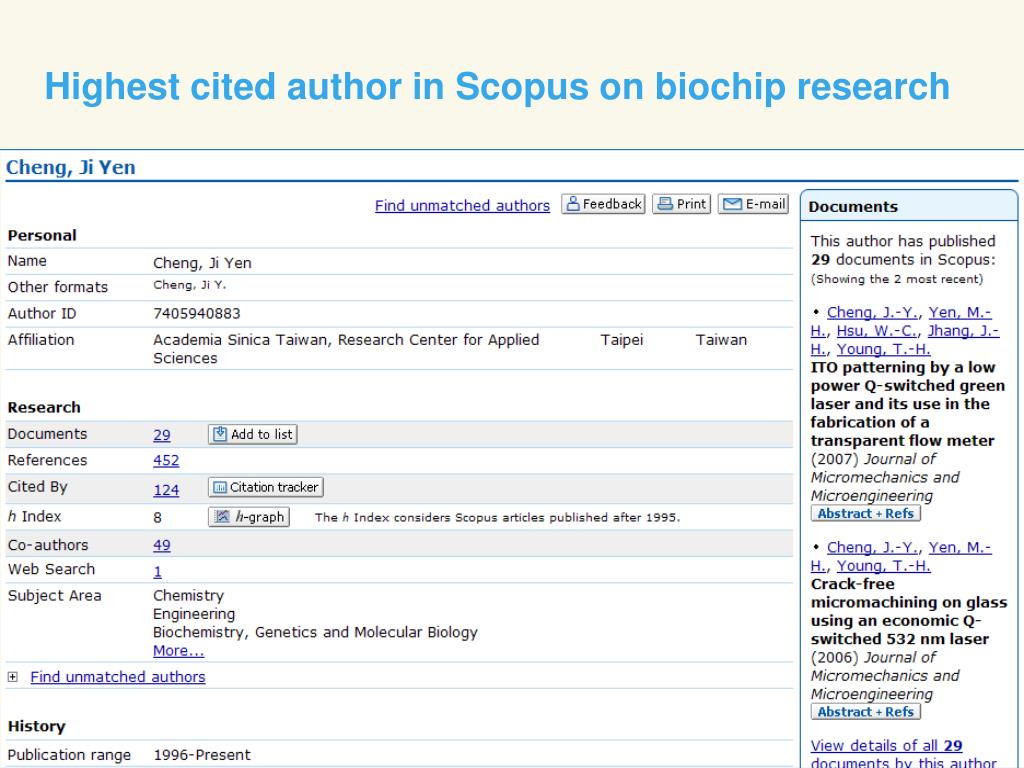The height and width of the screenshot is (768, 1024).
Task: Open the Co-authors count link 49
Action: [162, 545]
